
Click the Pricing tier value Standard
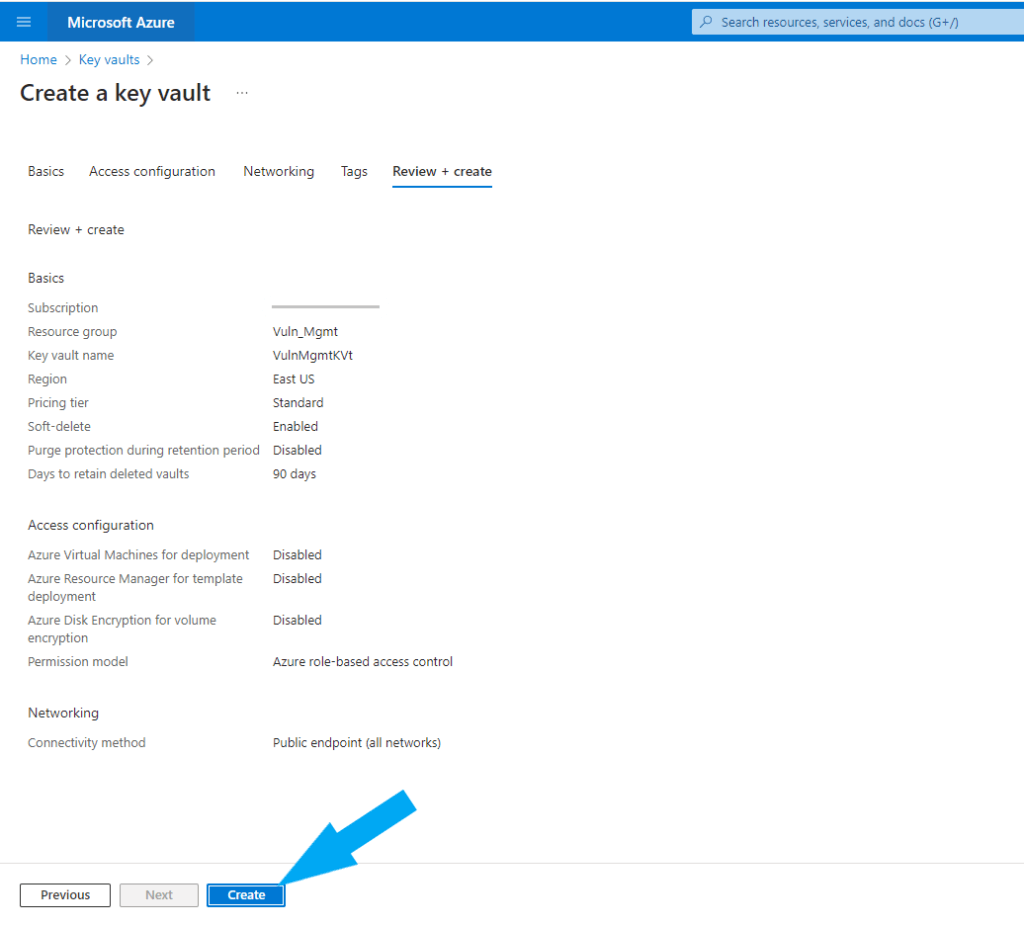pos(298,402)
